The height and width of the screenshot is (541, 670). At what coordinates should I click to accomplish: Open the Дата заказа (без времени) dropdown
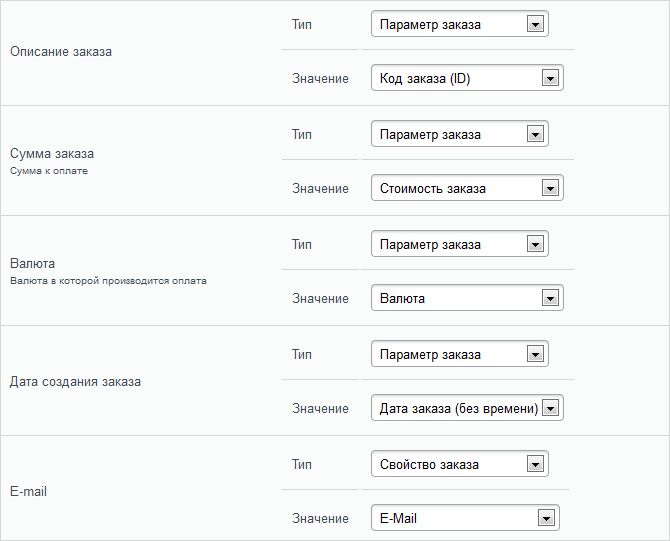coord(467,408)
